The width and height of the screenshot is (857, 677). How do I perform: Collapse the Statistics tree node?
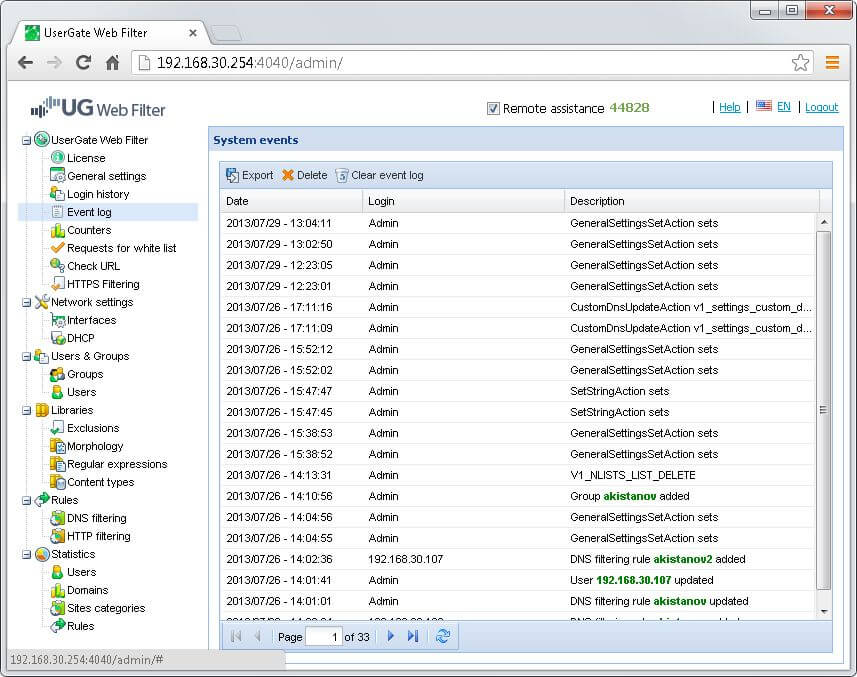[27, 554]
